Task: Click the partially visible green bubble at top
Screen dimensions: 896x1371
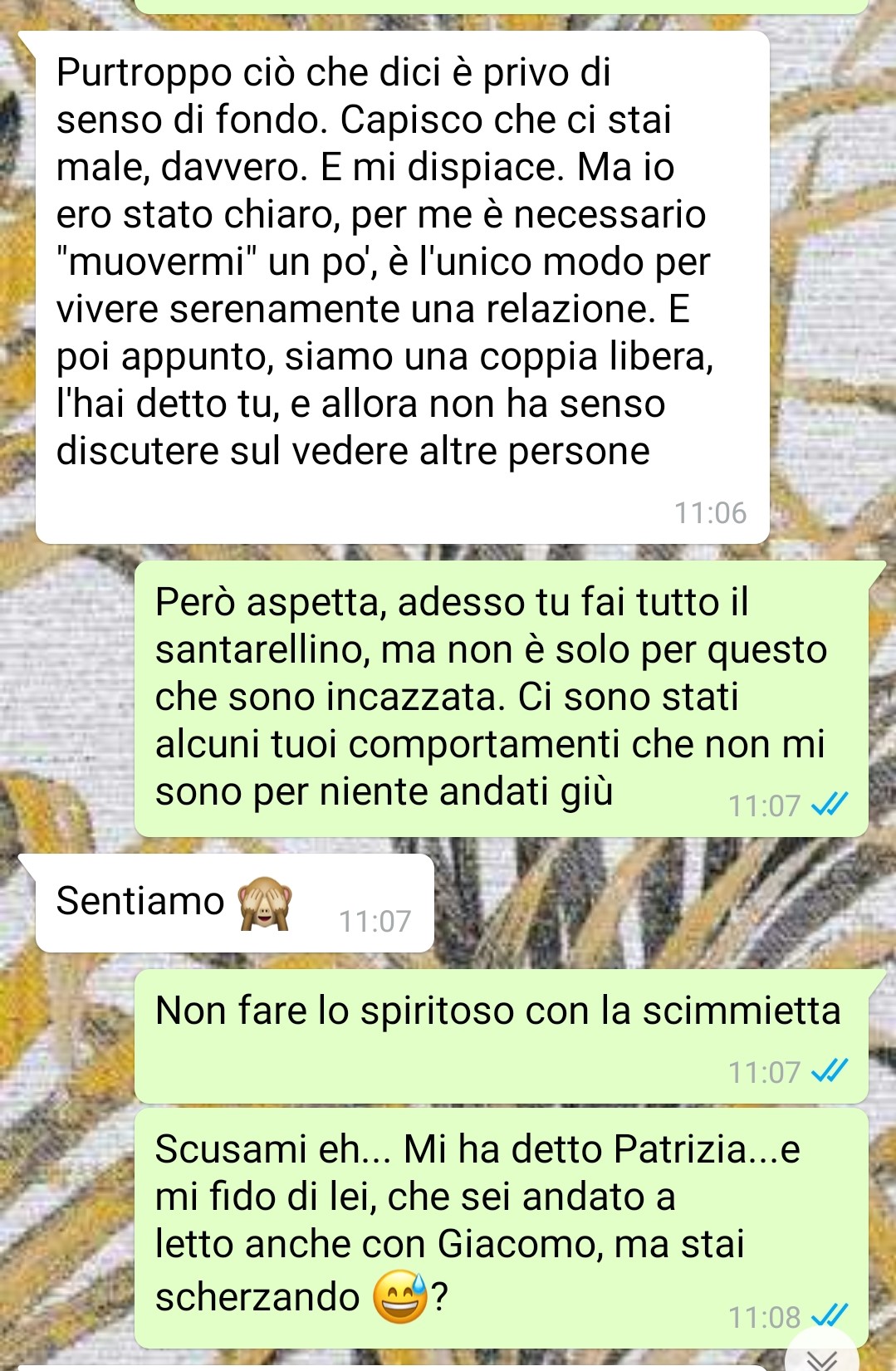Action: 502,6
